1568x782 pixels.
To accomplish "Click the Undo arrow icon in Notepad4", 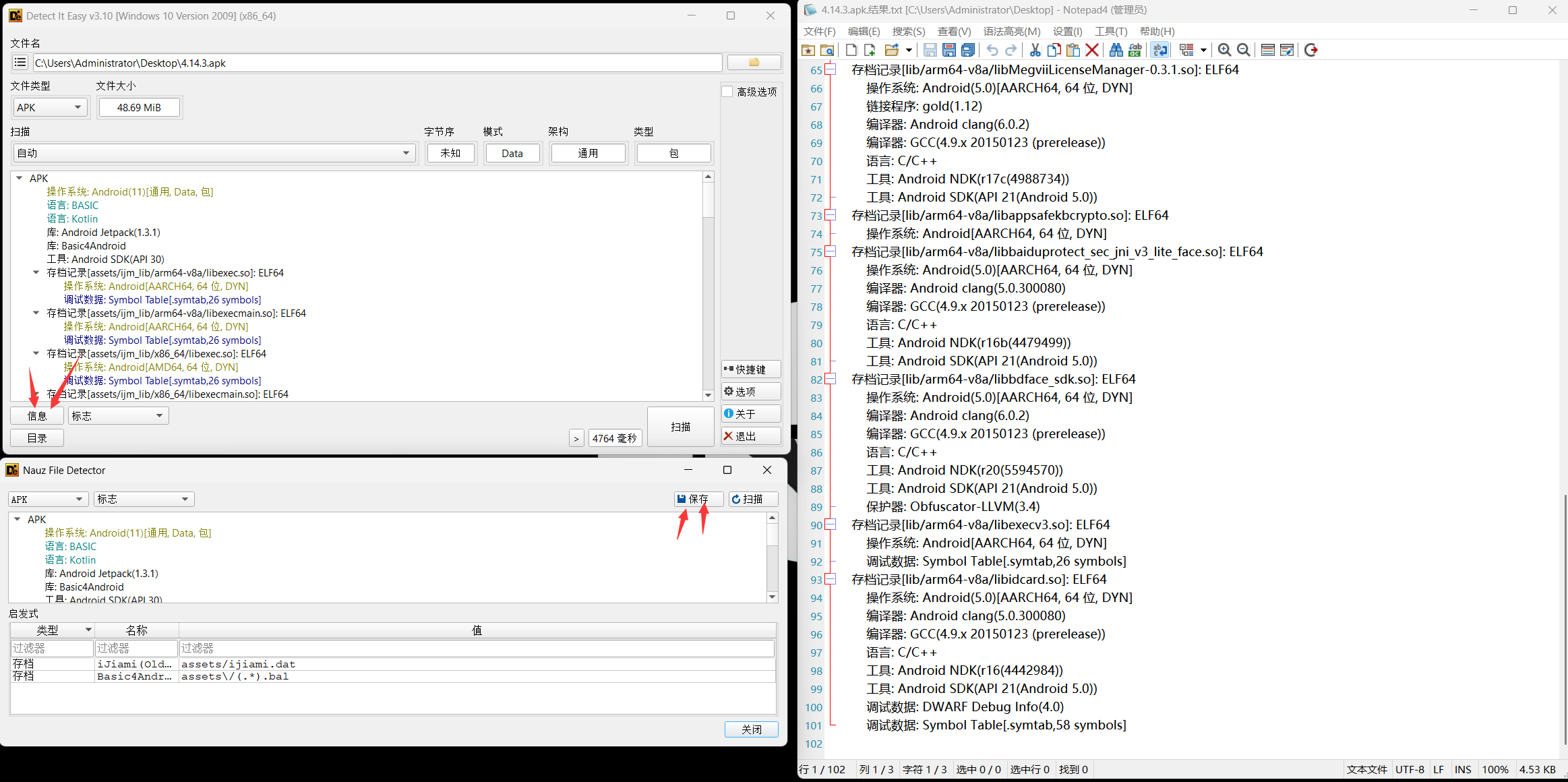I will [x=992, y=50].
